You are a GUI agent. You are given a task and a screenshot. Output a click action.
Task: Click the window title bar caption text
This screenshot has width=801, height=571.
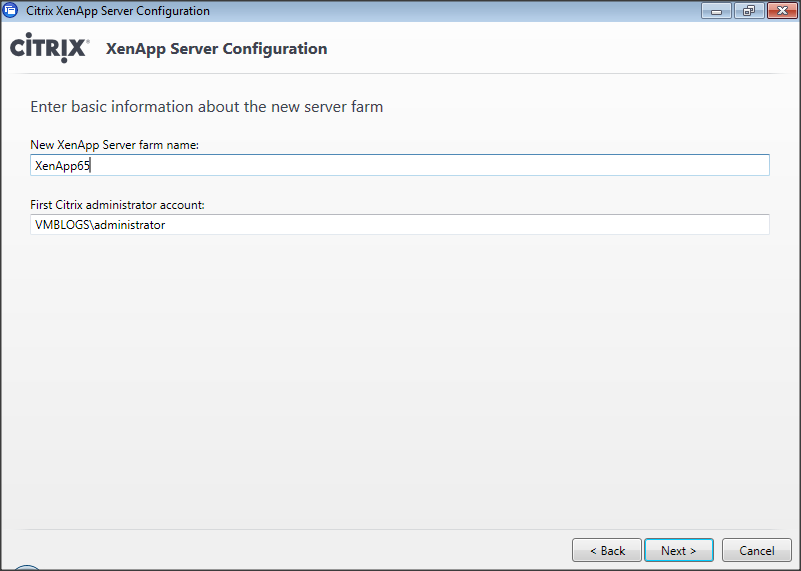(118, 11)
